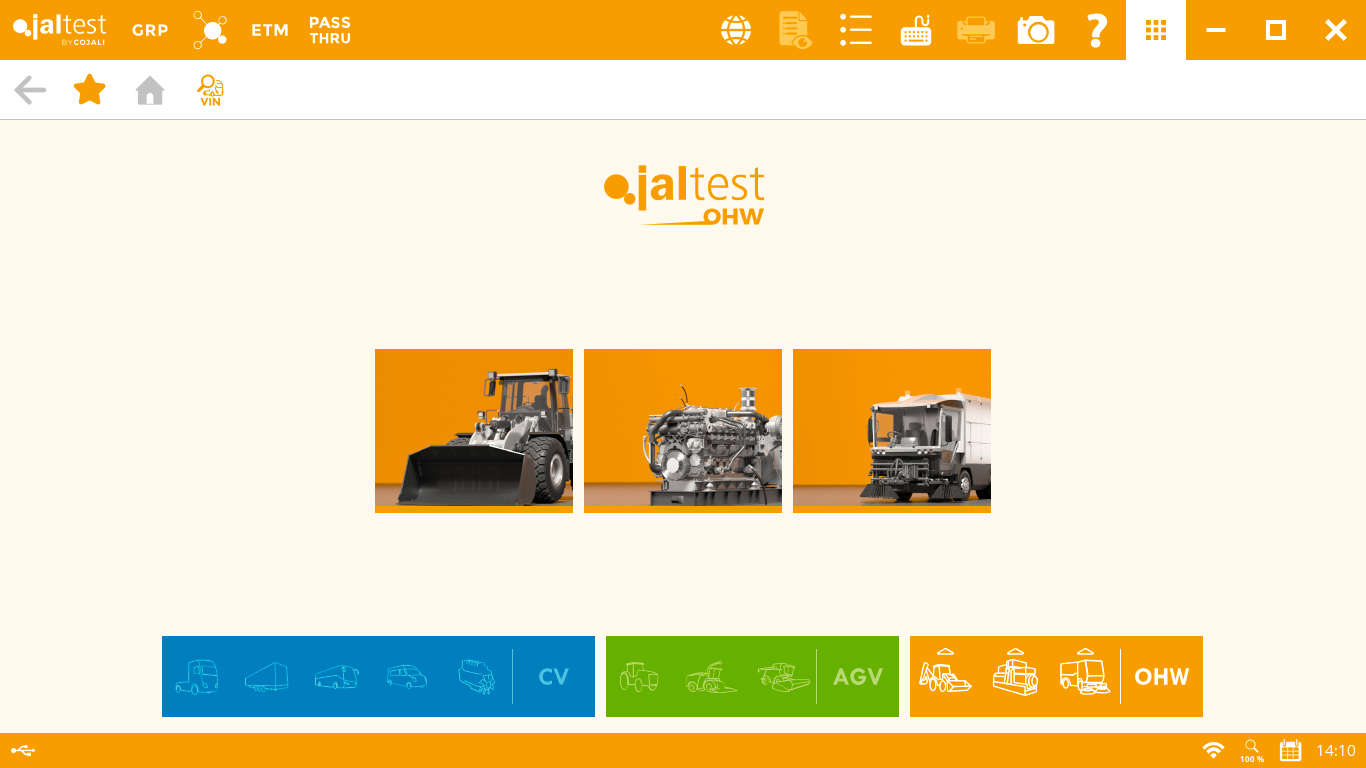Click the printer icon
The image size is (1366, 768).
pos(975,30)
